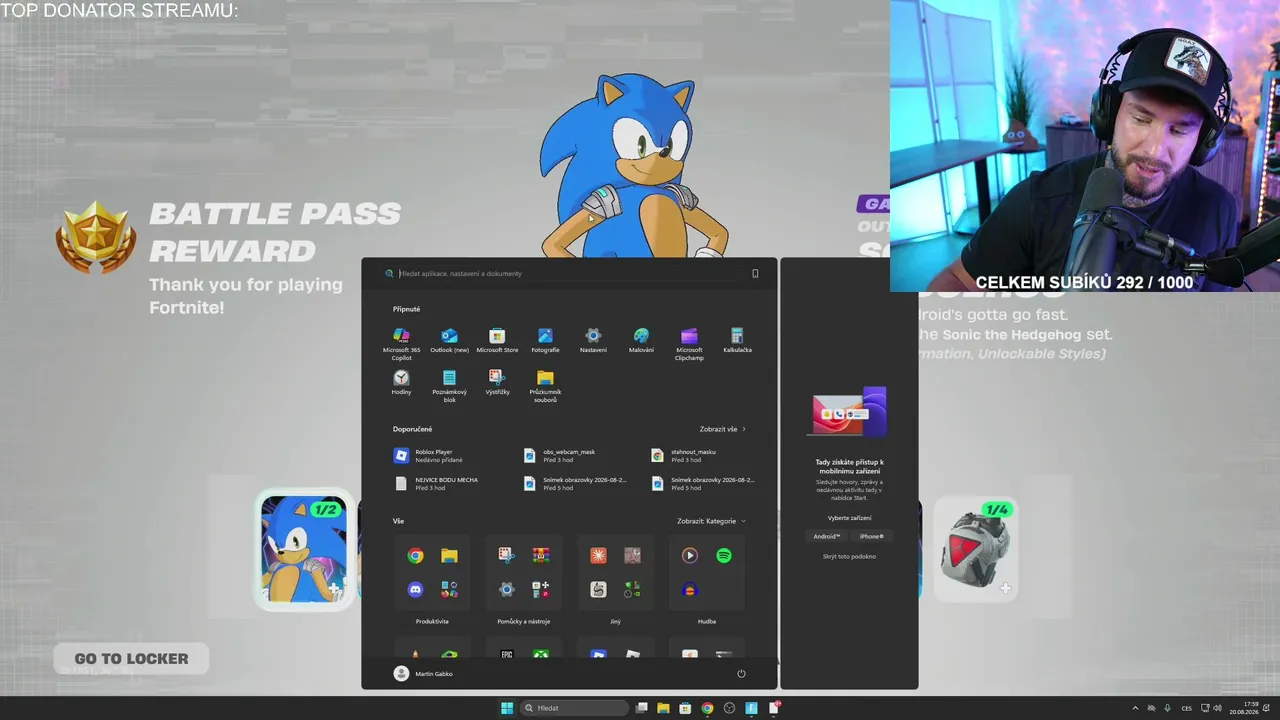Open Výstřižky snipping tool

pos(497,382)
